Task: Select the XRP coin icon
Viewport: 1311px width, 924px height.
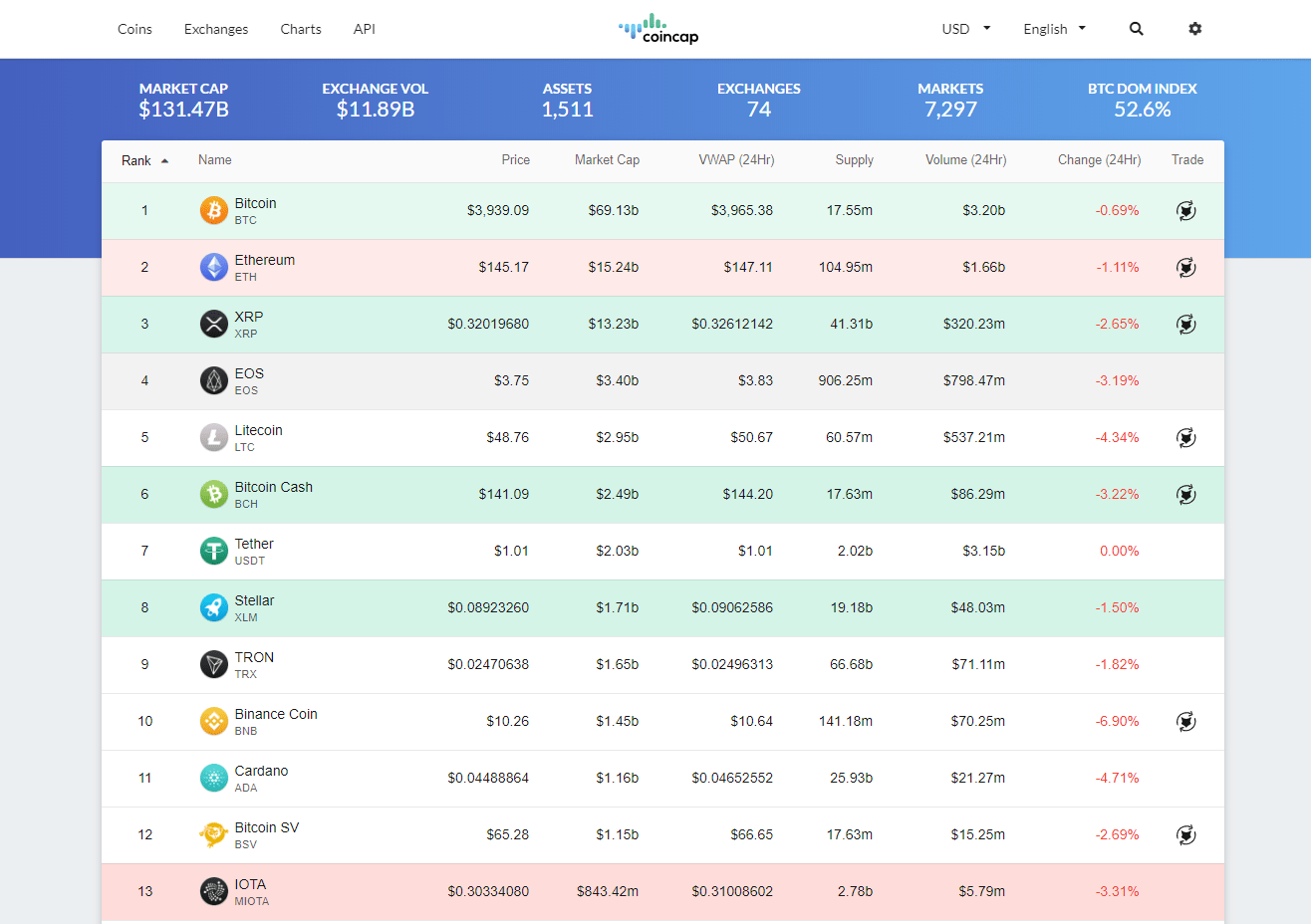Action: [213, 324]
